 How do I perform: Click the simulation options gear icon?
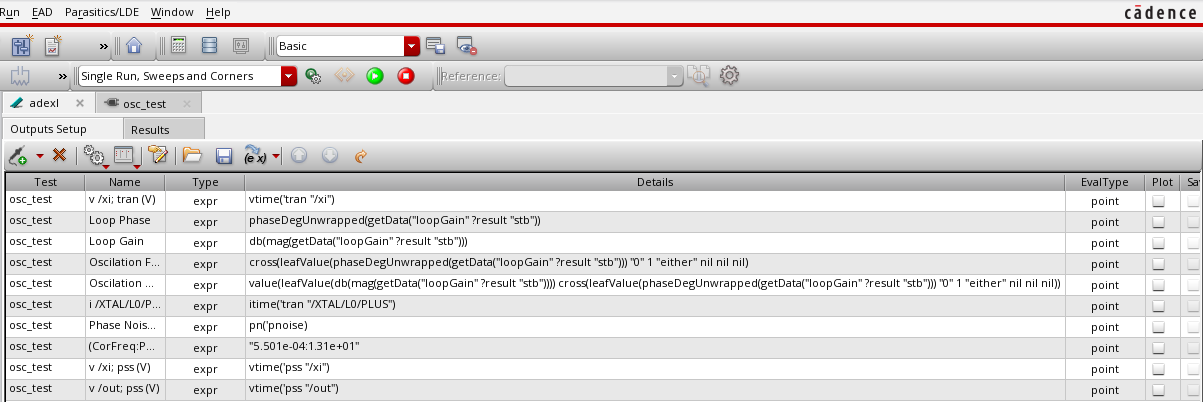(313, 76)
